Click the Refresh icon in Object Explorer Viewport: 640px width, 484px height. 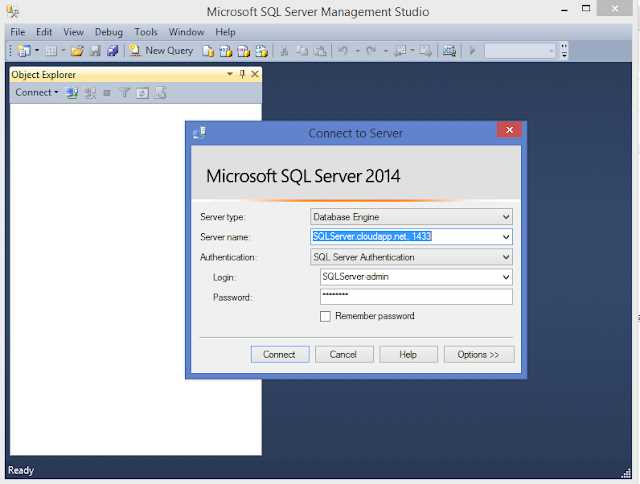[x=142, y=93]
